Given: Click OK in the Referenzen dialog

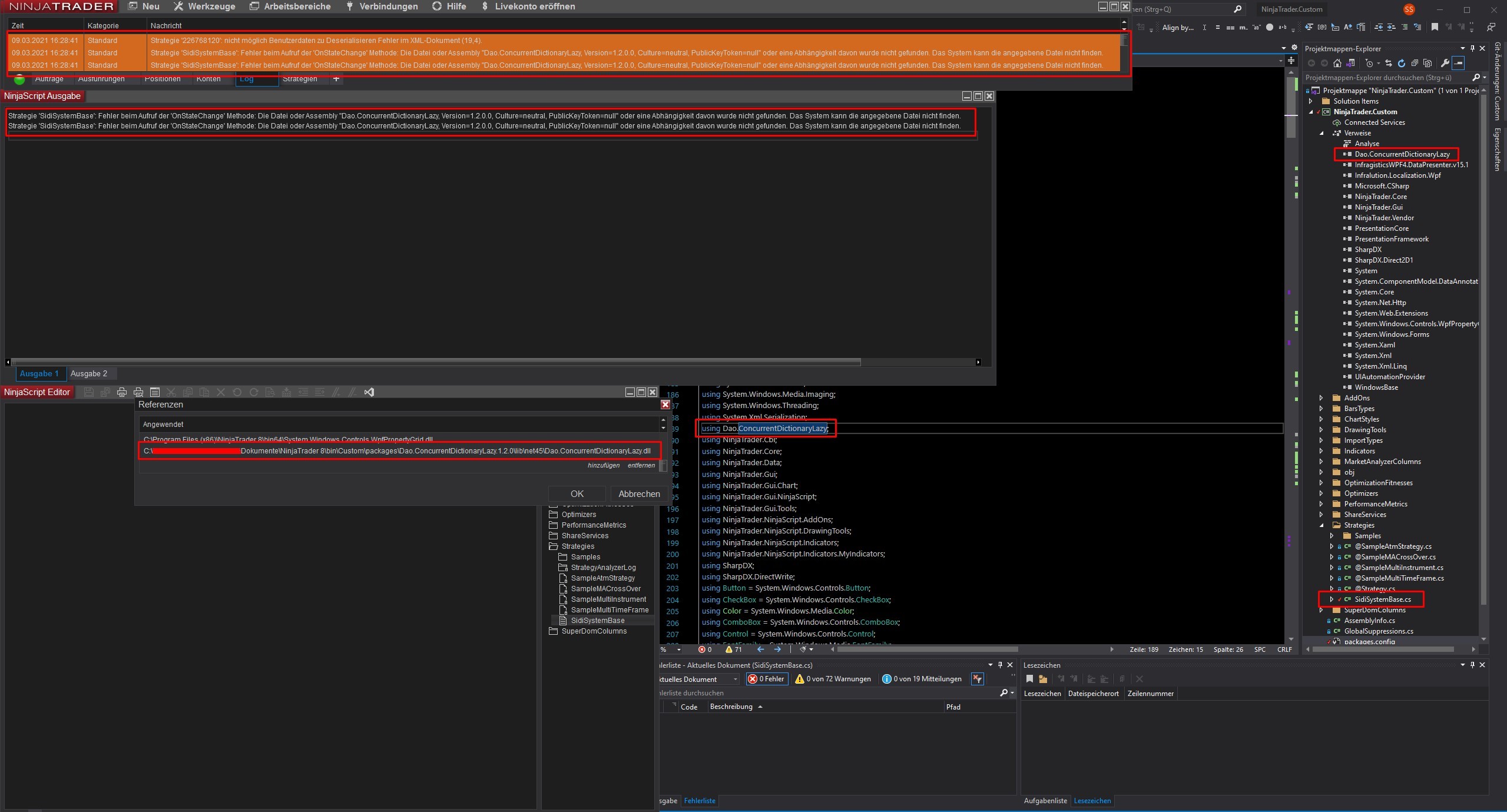Looking at the screenshot, I should coord(577,494).
